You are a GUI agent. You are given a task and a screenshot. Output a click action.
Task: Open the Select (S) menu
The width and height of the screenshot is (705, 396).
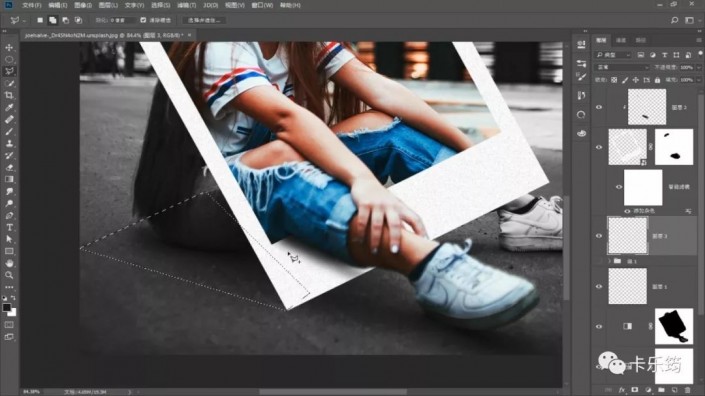(161, 5)
